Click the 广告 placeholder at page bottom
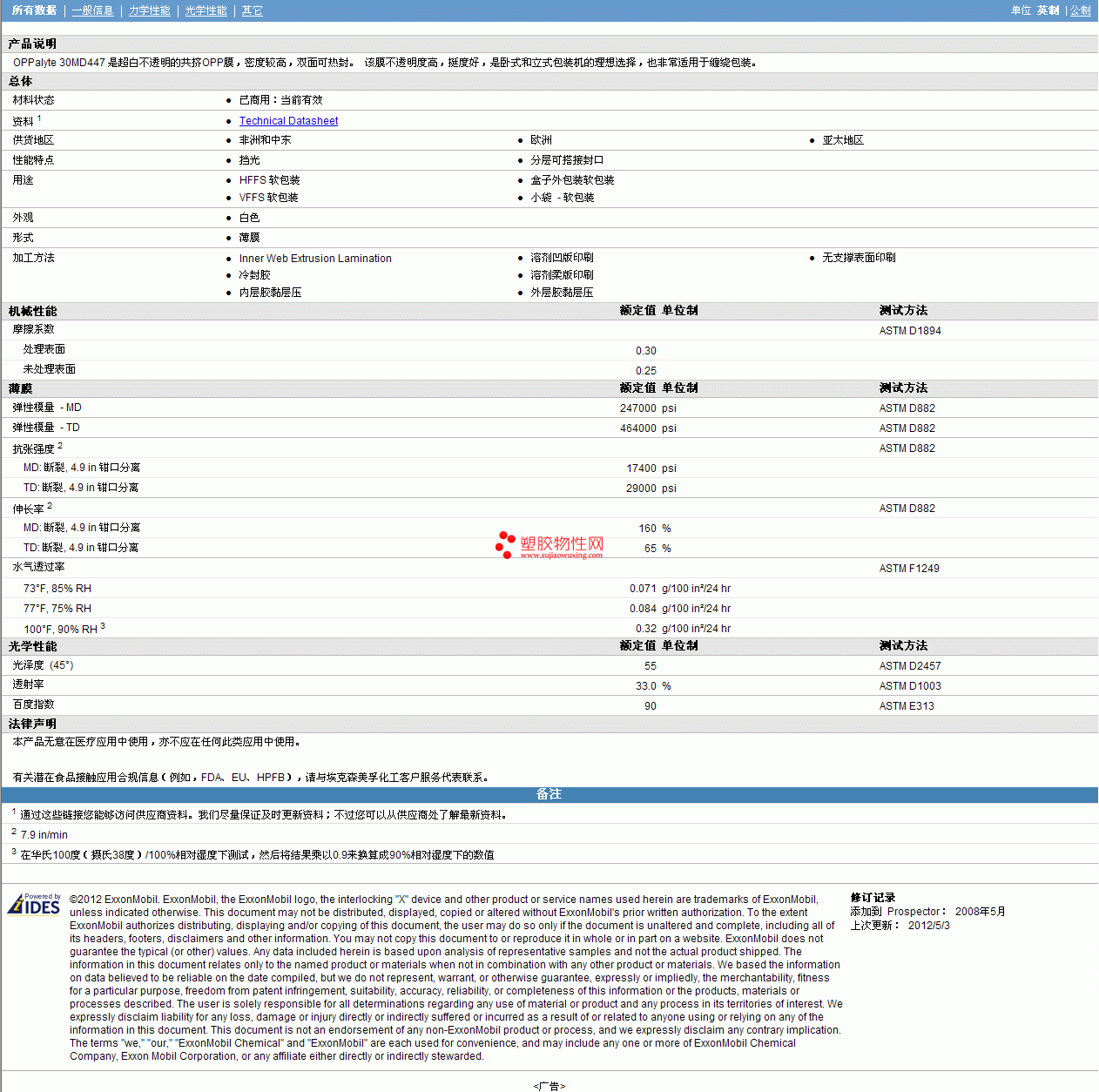The width and height of the screenshot is (1099, 1092). [x=549, y=1086]
